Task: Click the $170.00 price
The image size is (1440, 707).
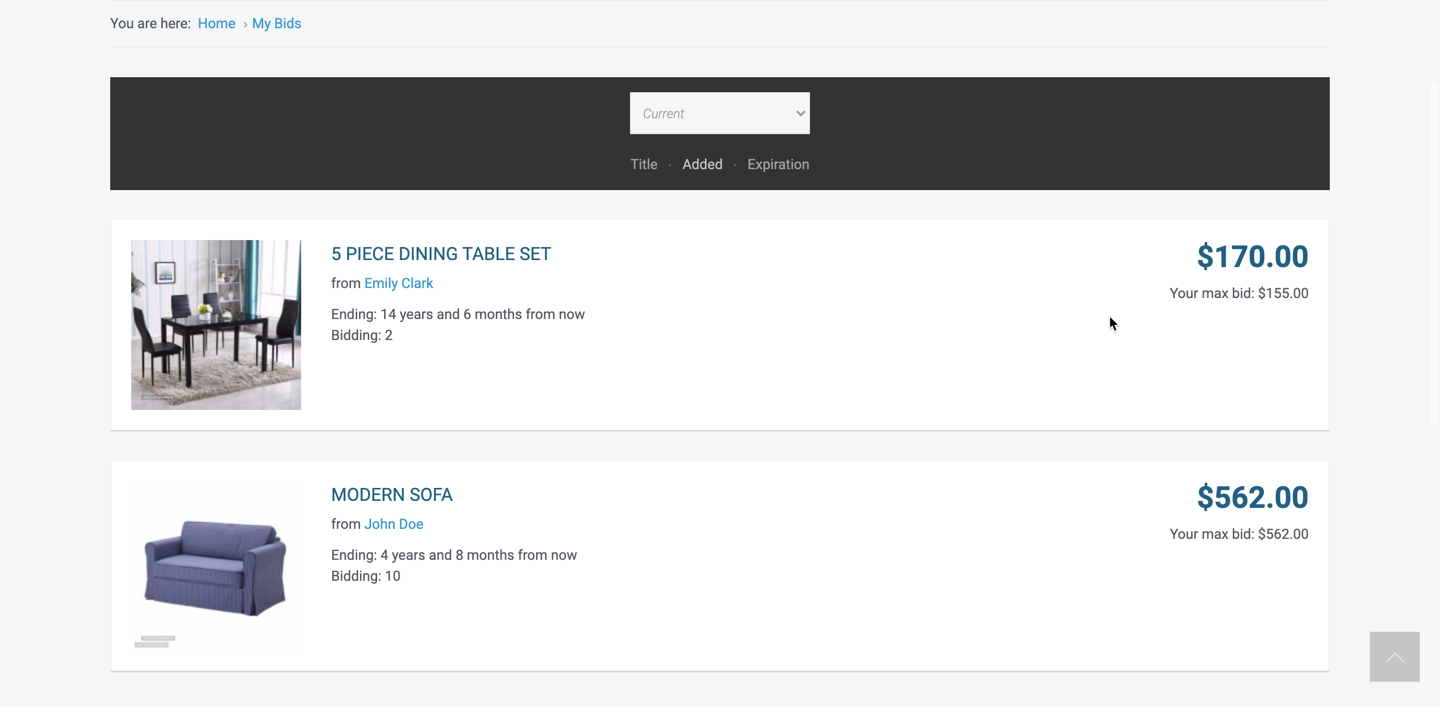Action: [1252, 256]
